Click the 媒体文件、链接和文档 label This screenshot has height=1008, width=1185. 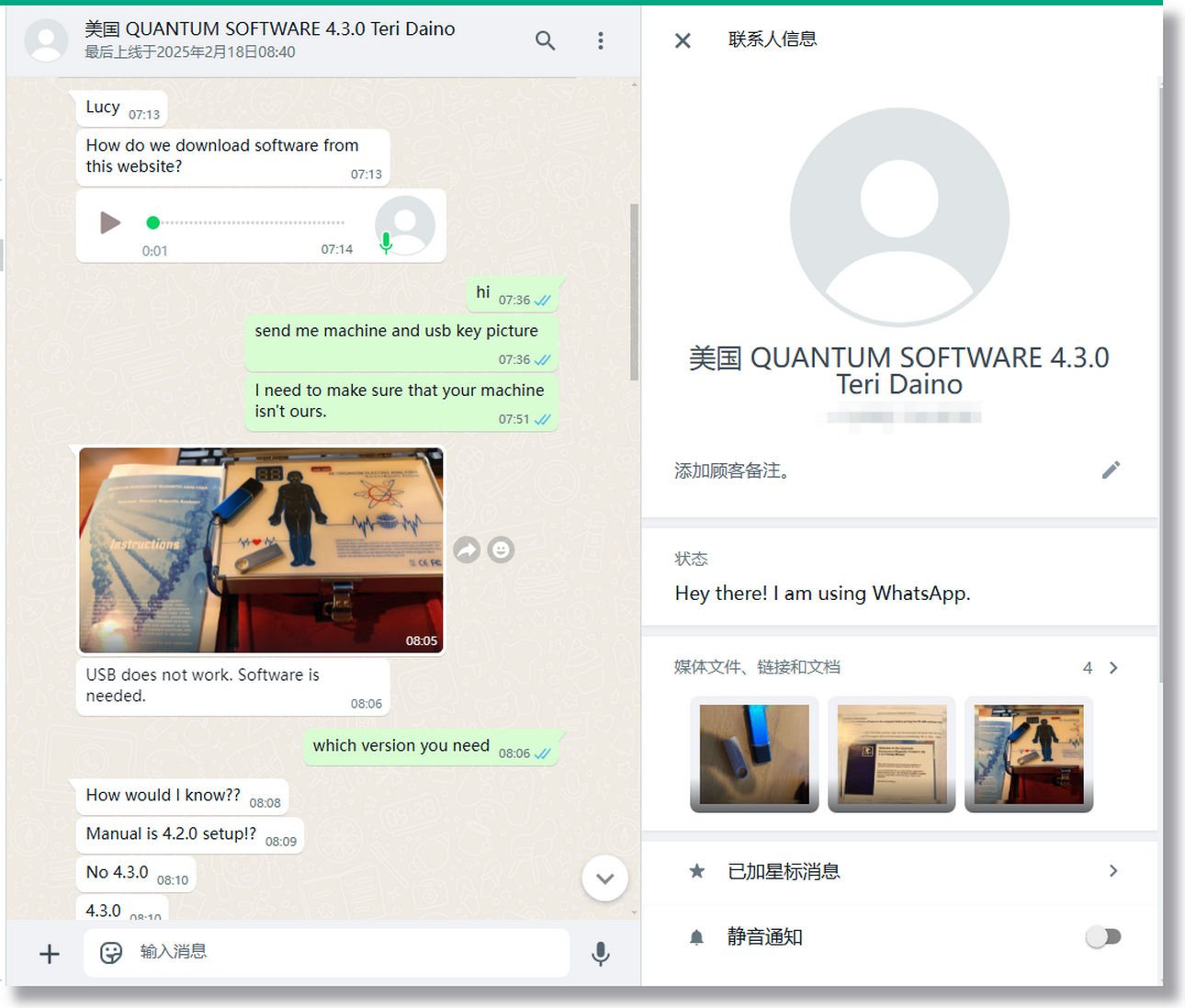tap(757, 667)
